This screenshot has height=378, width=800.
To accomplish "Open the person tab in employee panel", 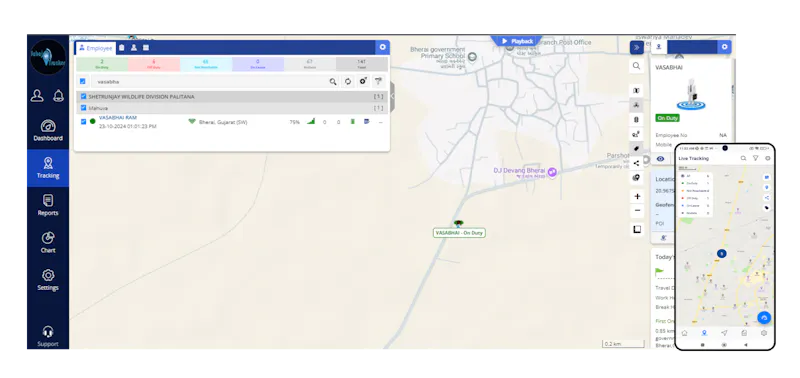I will [134, 48].
